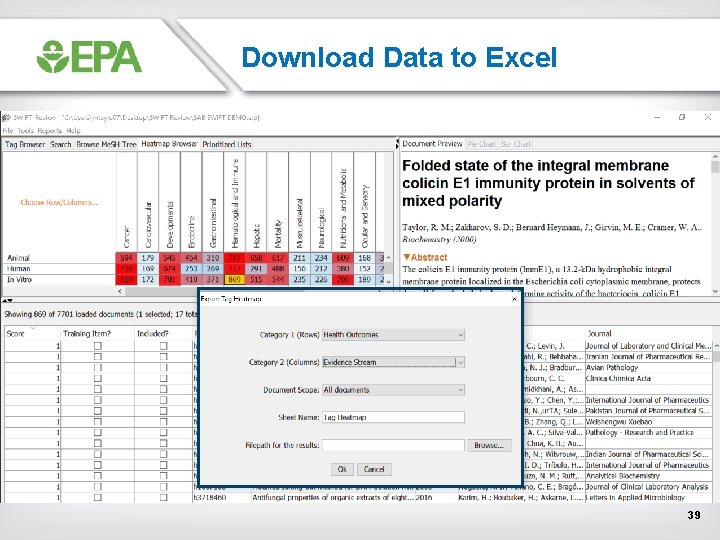The height and width of the screenshot is (540, 720).
Task: Select the yellow 869 heatmap cell
Action: click(x=234, y=279)
